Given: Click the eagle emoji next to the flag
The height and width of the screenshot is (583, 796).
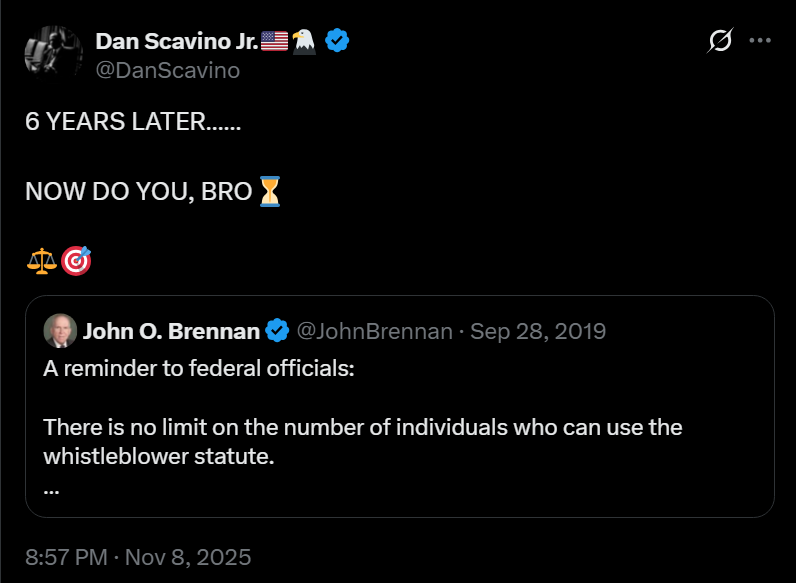Looking at the screenshot, I should (304, 41).
